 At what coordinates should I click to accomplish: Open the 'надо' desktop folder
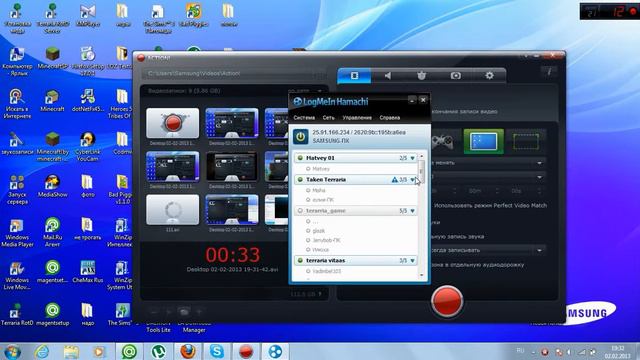[87, 315]
